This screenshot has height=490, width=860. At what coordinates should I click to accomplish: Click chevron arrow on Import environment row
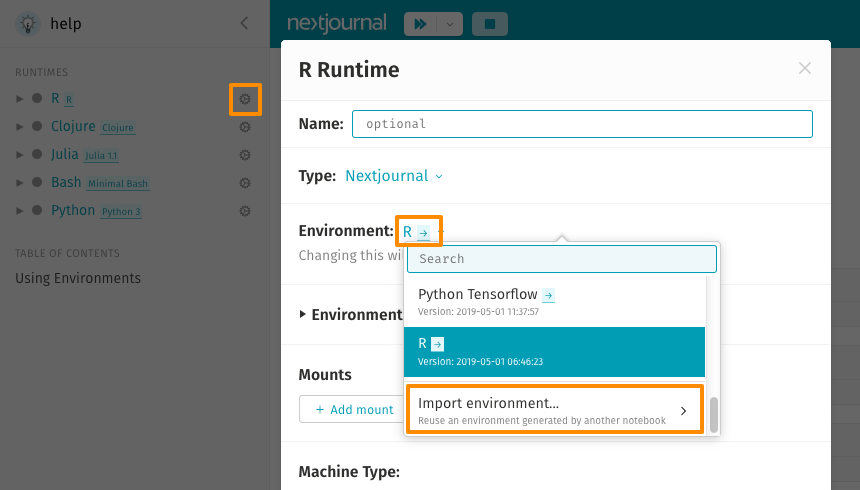point(683,411)
